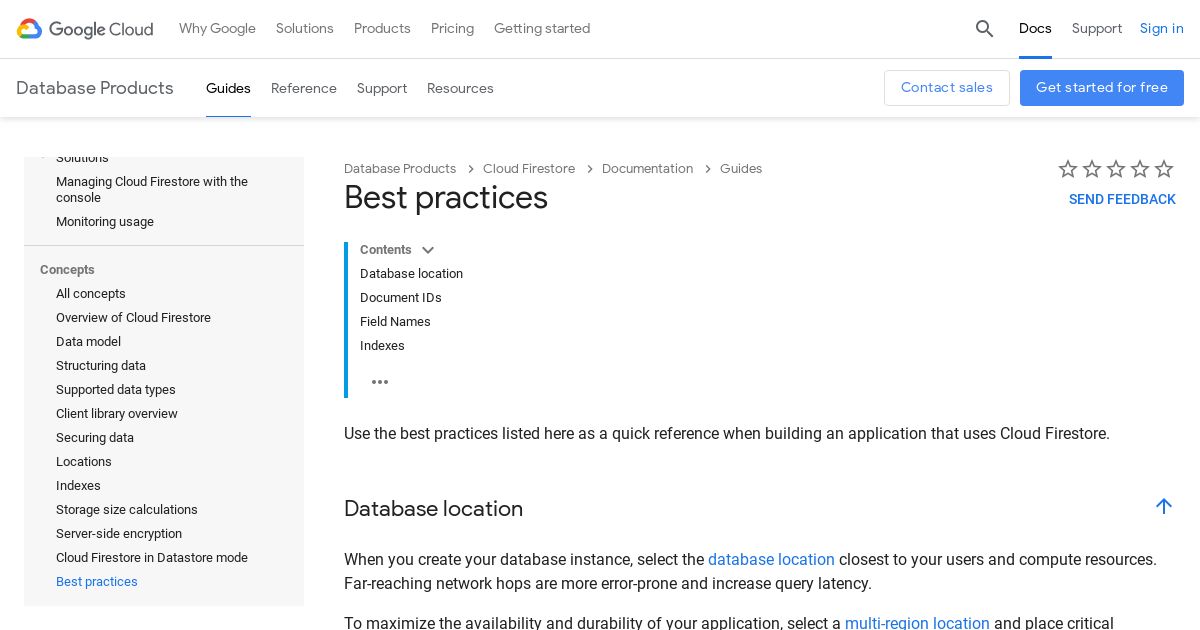1200x630 pixels.
Task: Open Documentation breadcrumb
Action: pyautogui.click(x=647, y=169)
